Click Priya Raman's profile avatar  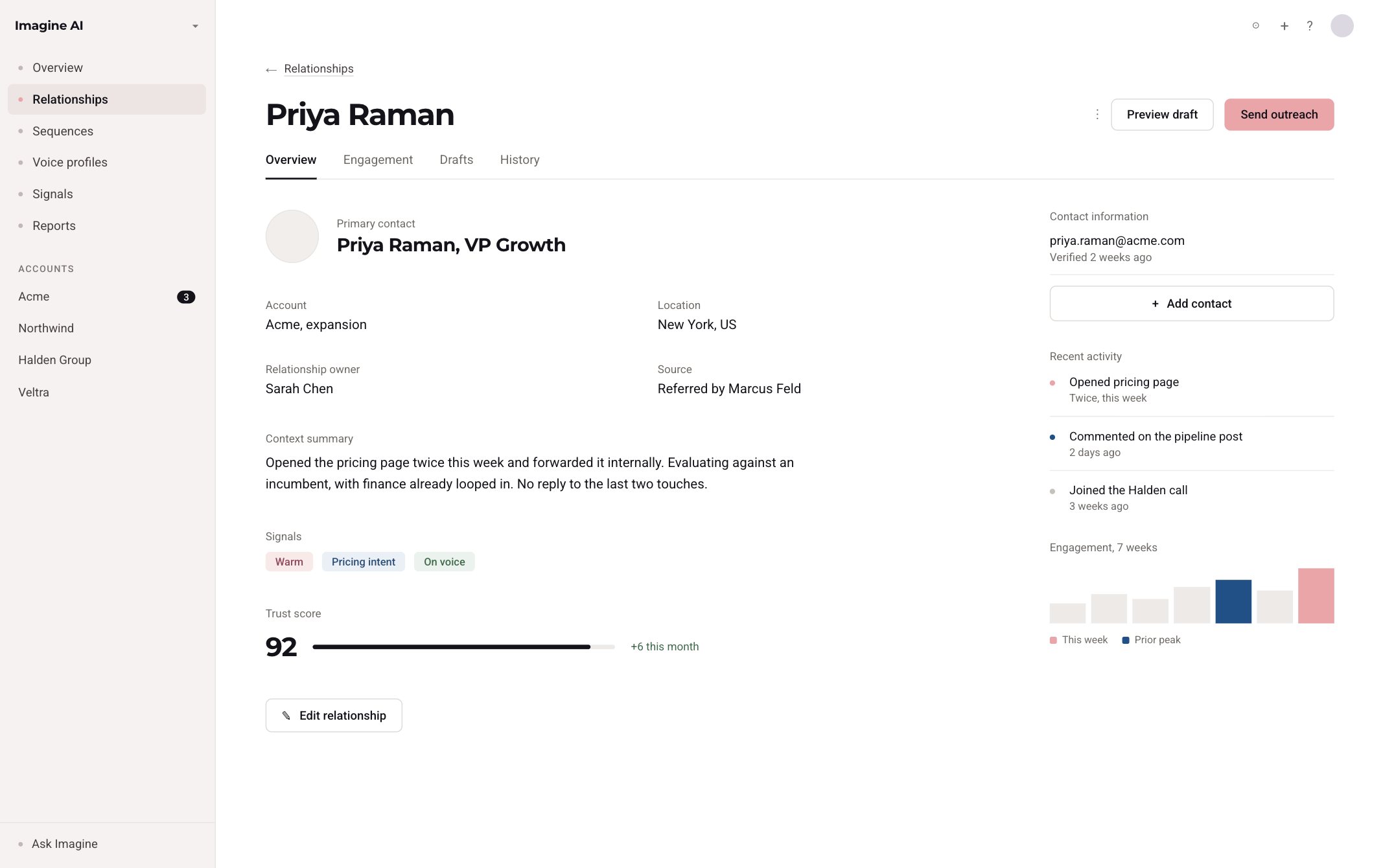[292, 236]
